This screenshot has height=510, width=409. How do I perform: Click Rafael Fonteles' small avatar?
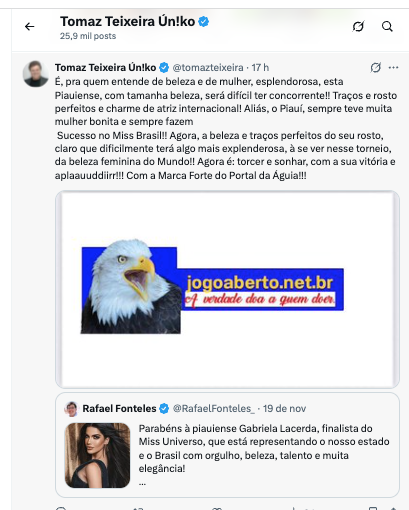[71, 409]
